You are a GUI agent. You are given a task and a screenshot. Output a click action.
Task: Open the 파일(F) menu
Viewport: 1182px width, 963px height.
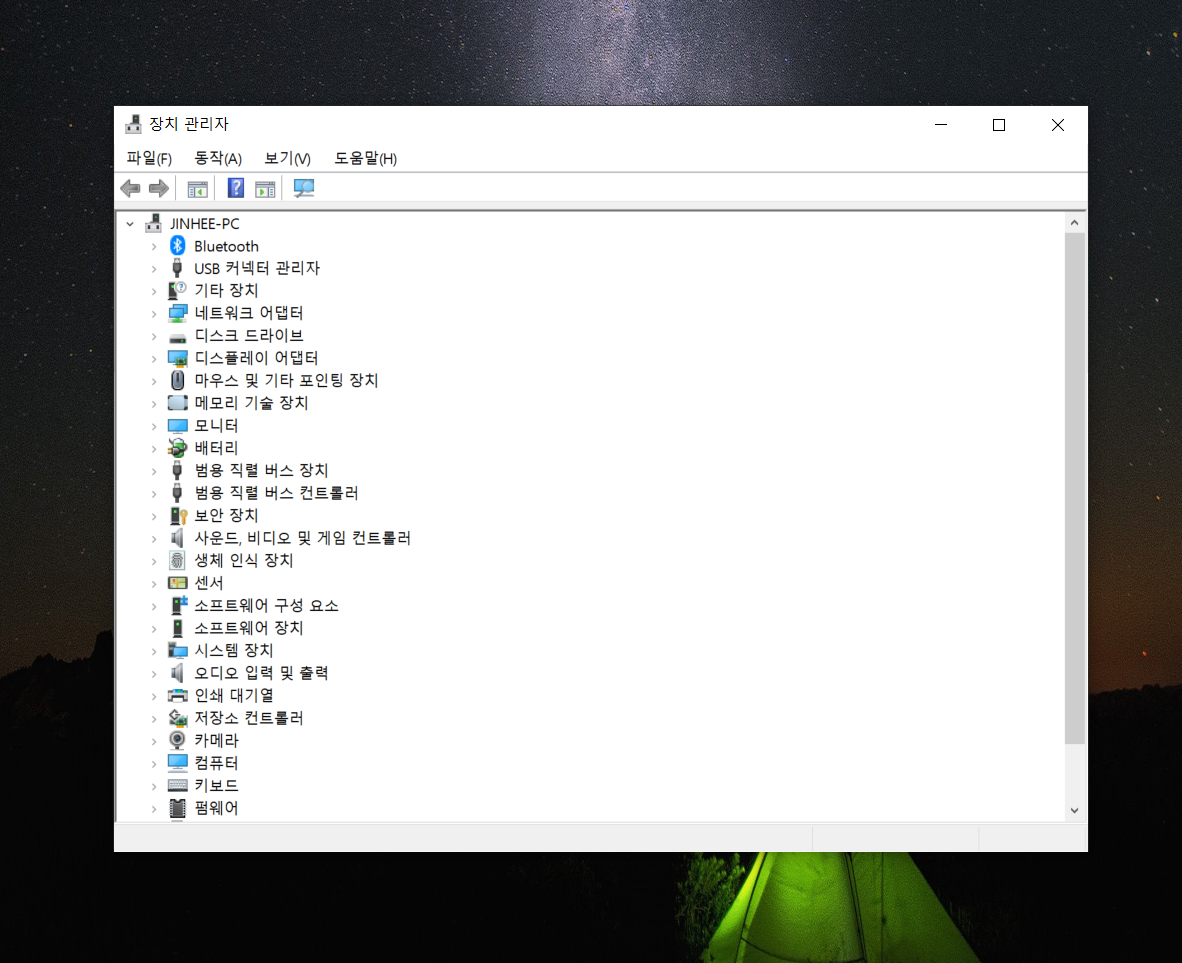pos(149,158)
